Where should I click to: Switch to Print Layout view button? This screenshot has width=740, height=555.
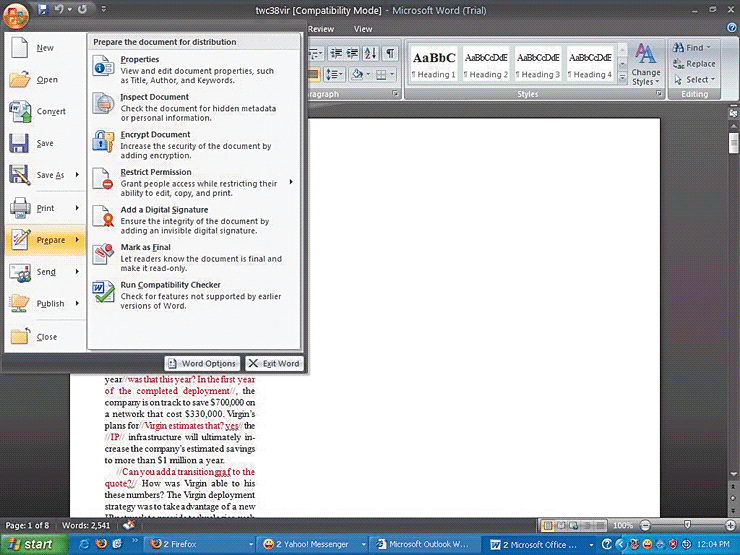click(x=547, y=525)
